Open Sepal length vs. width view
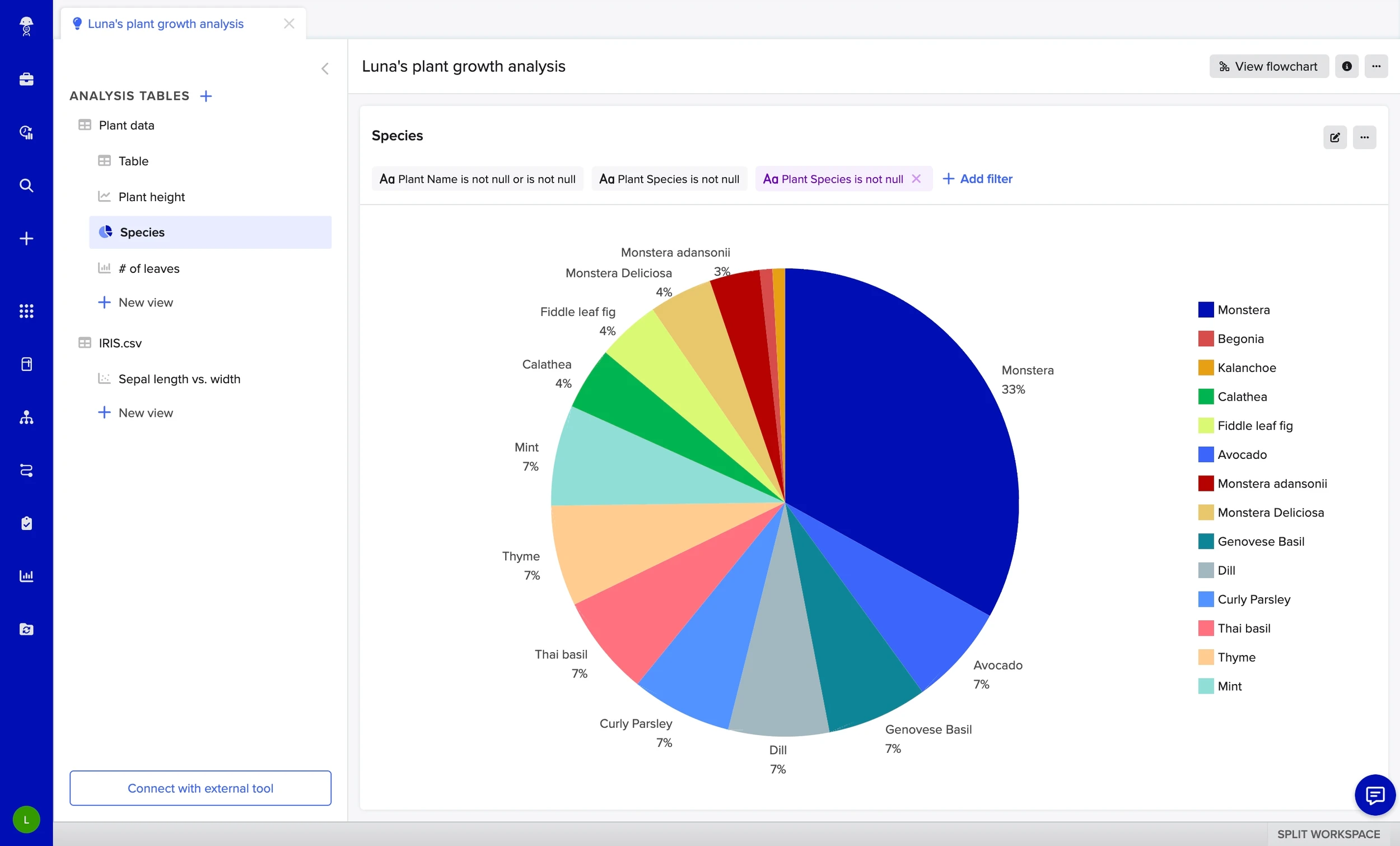 click(179, 379)
